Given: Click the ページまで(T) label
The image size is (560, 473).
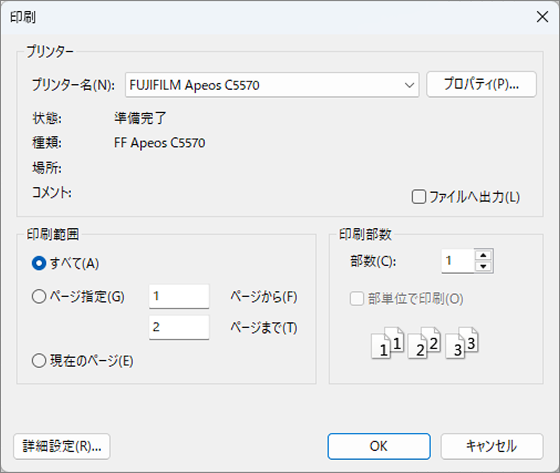Looking at the screenshot, I should click(264, 328).
